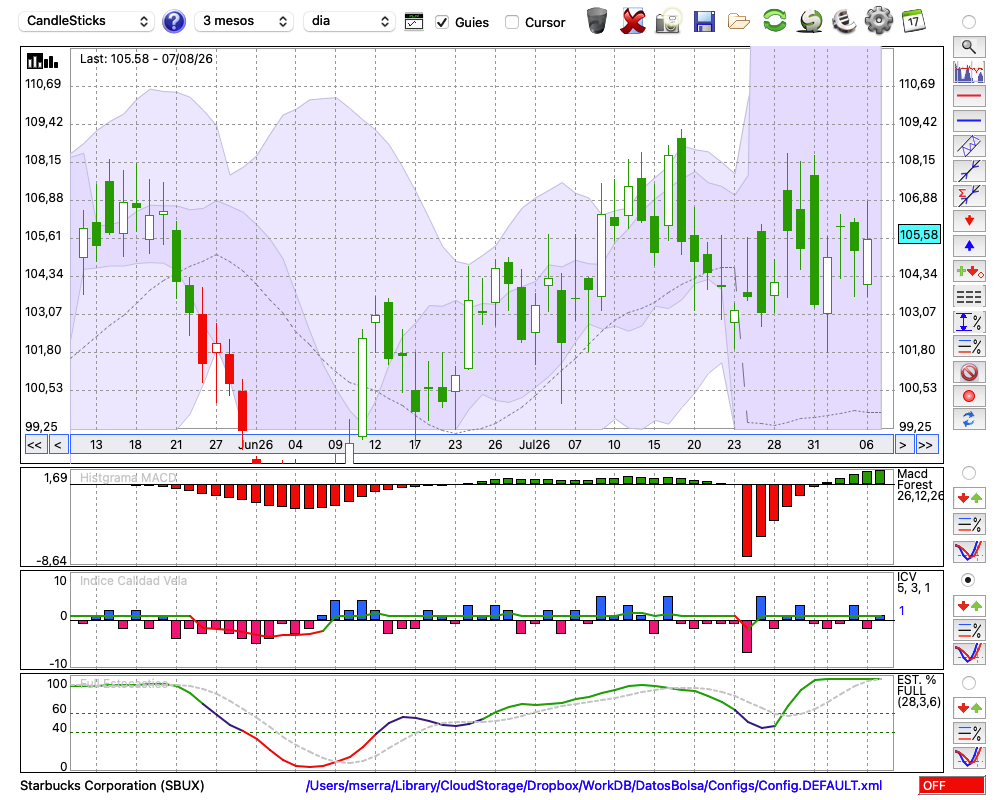This screenshot has height=800, width=1000.
Task: Click the 'Last: 105.58 - 07/08/26' text
Action: click(x=147, y=59)
